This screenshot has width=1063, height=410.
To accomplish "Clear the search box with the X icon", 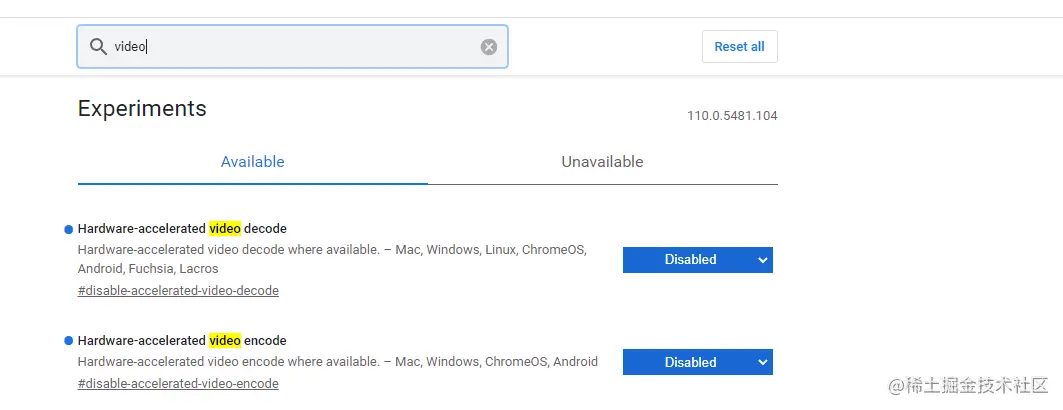I will tap(489, 47).
